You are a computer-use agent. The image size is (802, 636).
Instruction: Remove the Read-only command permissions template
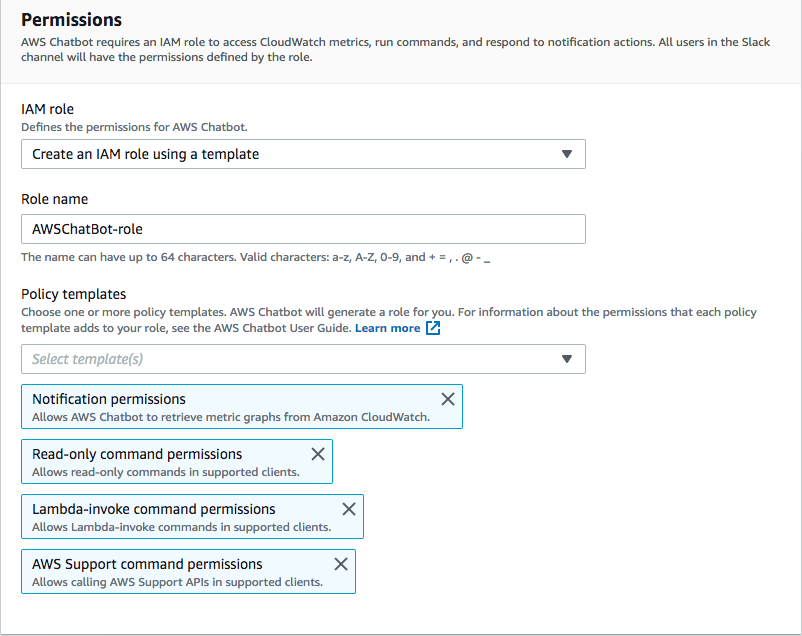point(318,453)
